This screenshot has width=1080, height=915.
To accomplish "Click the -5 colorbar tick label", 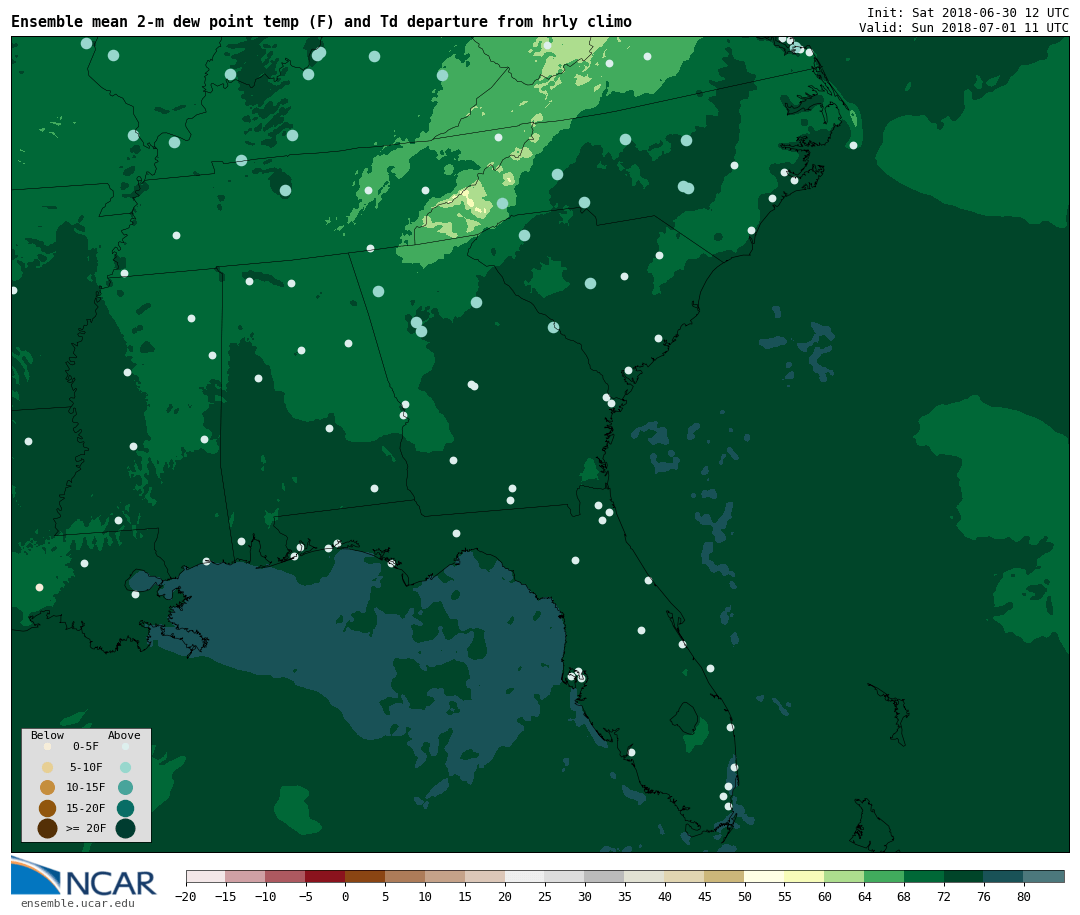I will pyautogui.click(x=305, y=896).
